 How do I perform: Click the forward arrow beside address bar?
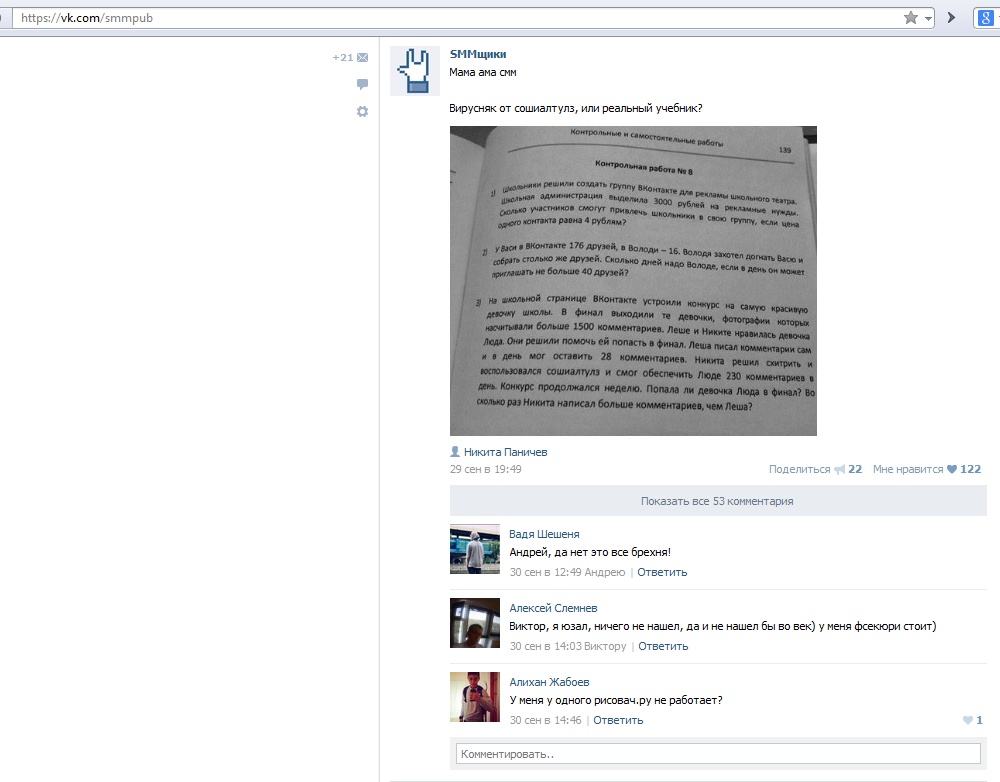[952, 18]
